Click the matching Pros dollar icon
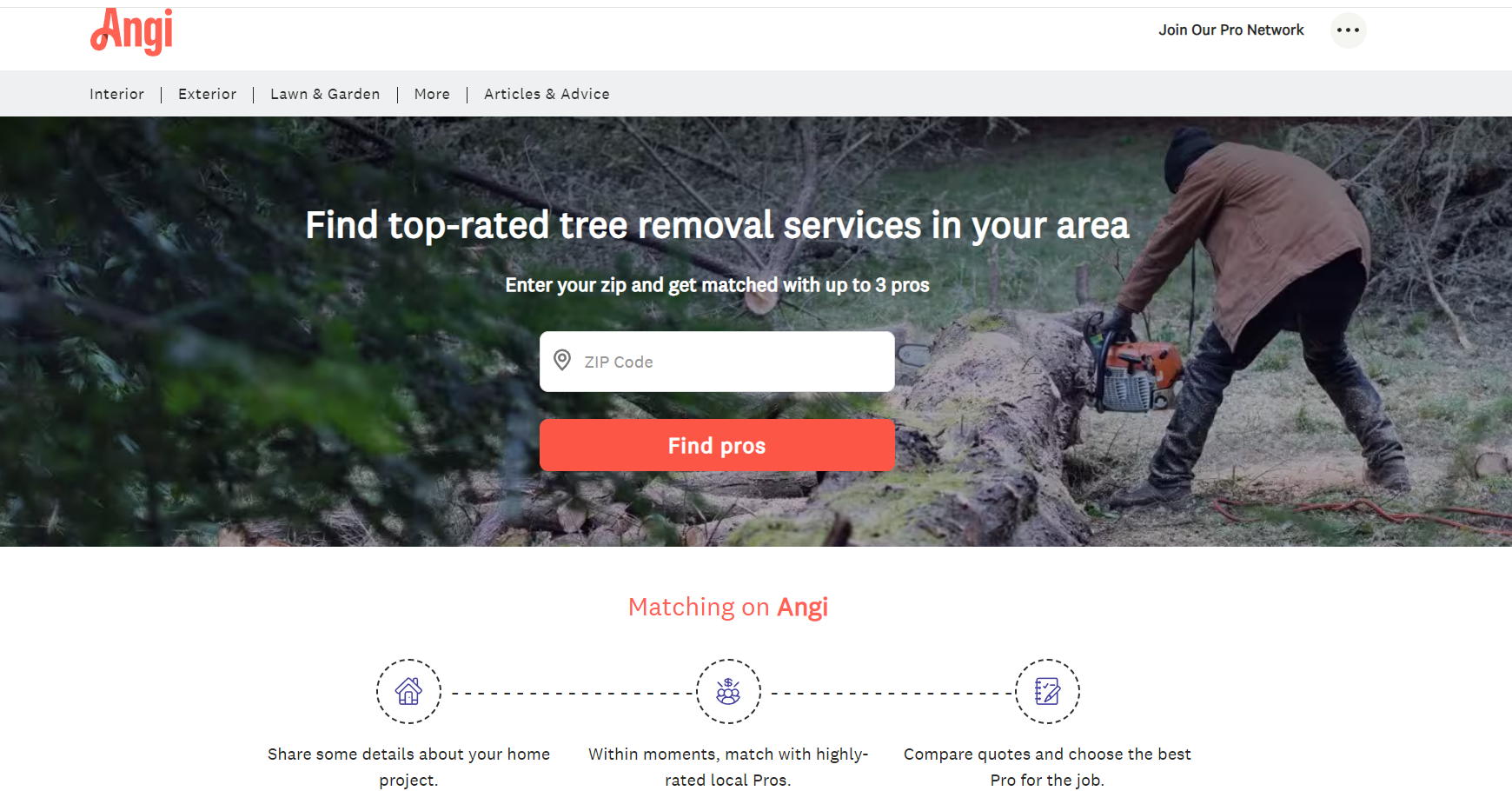The image size is (1512, 791). click(x=728, y=691)
